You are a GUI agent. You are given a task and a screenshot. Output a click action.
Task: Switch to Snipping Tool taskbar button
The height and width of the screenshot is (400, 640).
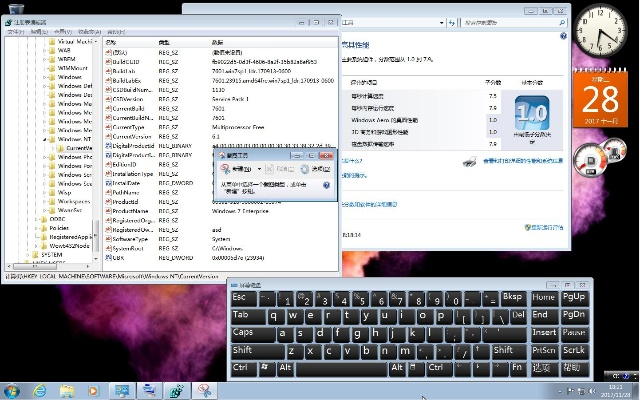tap(204, 391)
